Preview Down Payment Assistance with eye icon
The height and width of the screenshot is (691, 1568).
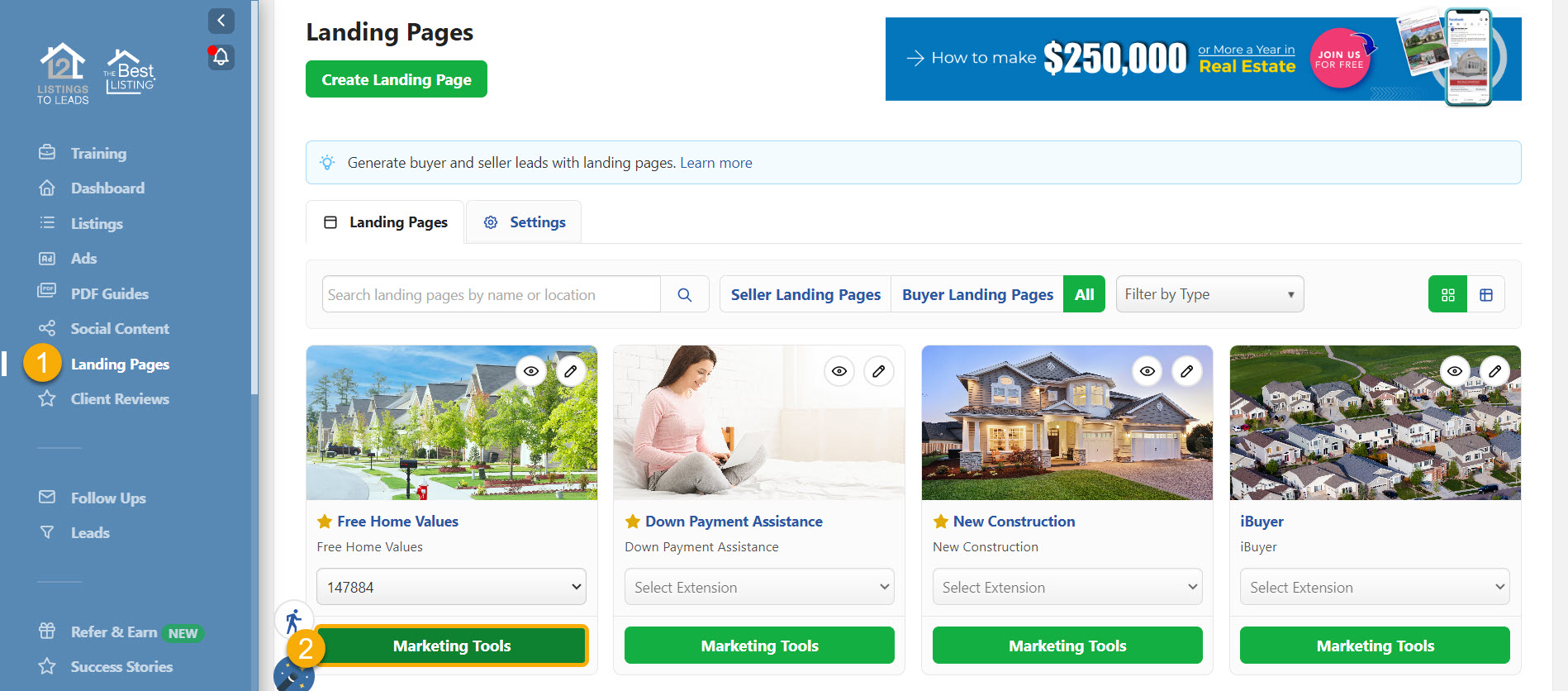(839, 371)
